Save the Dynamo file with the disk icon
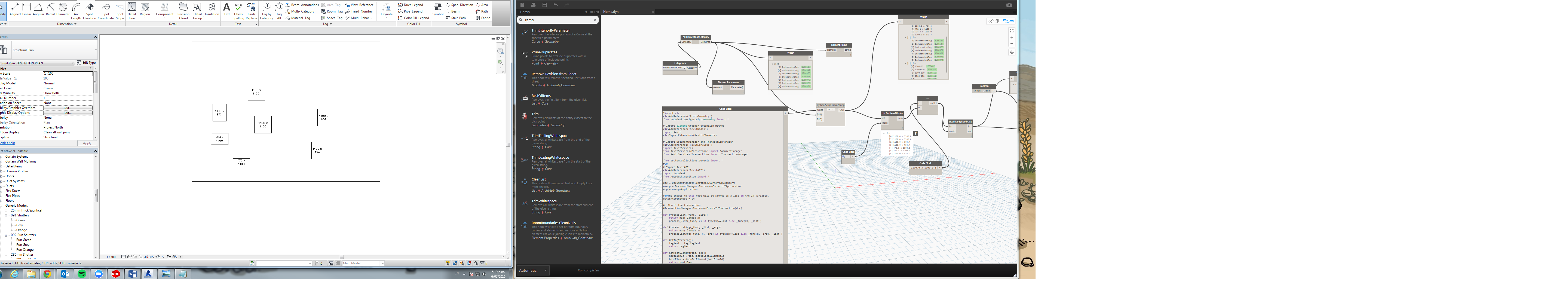1568x294 pixels. pos(544,5)
